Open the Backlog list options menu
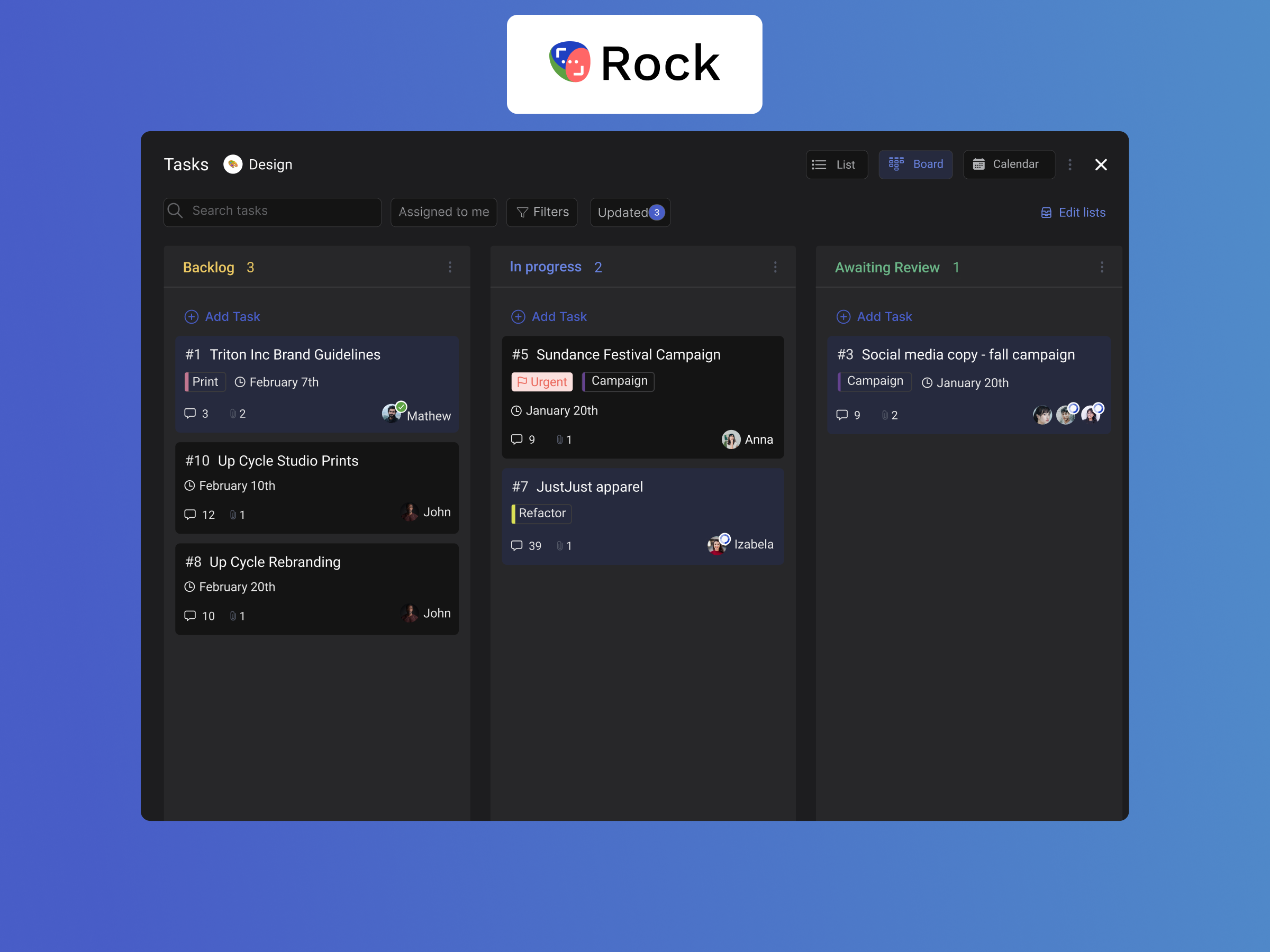 pos(450,267)
